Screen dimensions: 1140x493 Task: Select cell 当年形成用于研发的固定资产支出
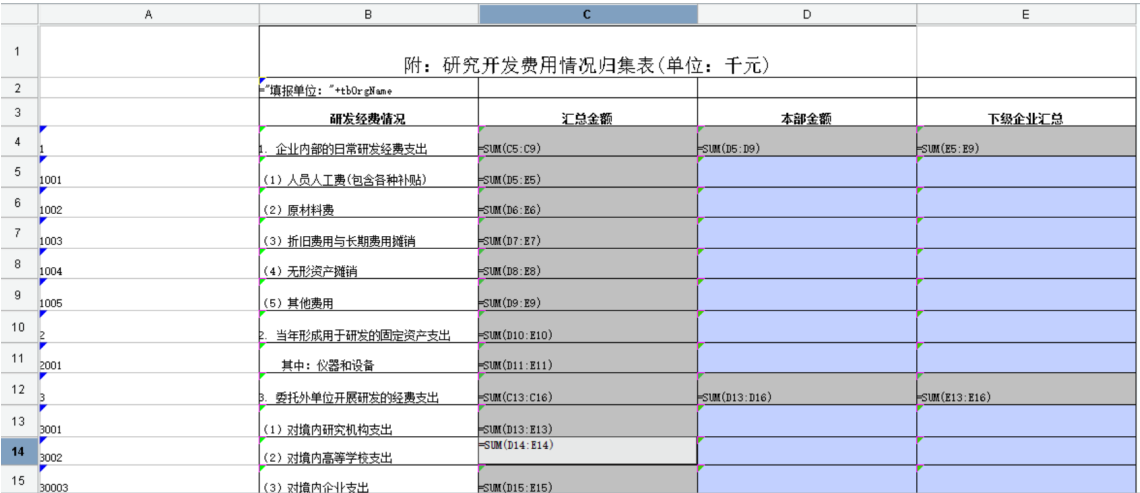point(369,326)
